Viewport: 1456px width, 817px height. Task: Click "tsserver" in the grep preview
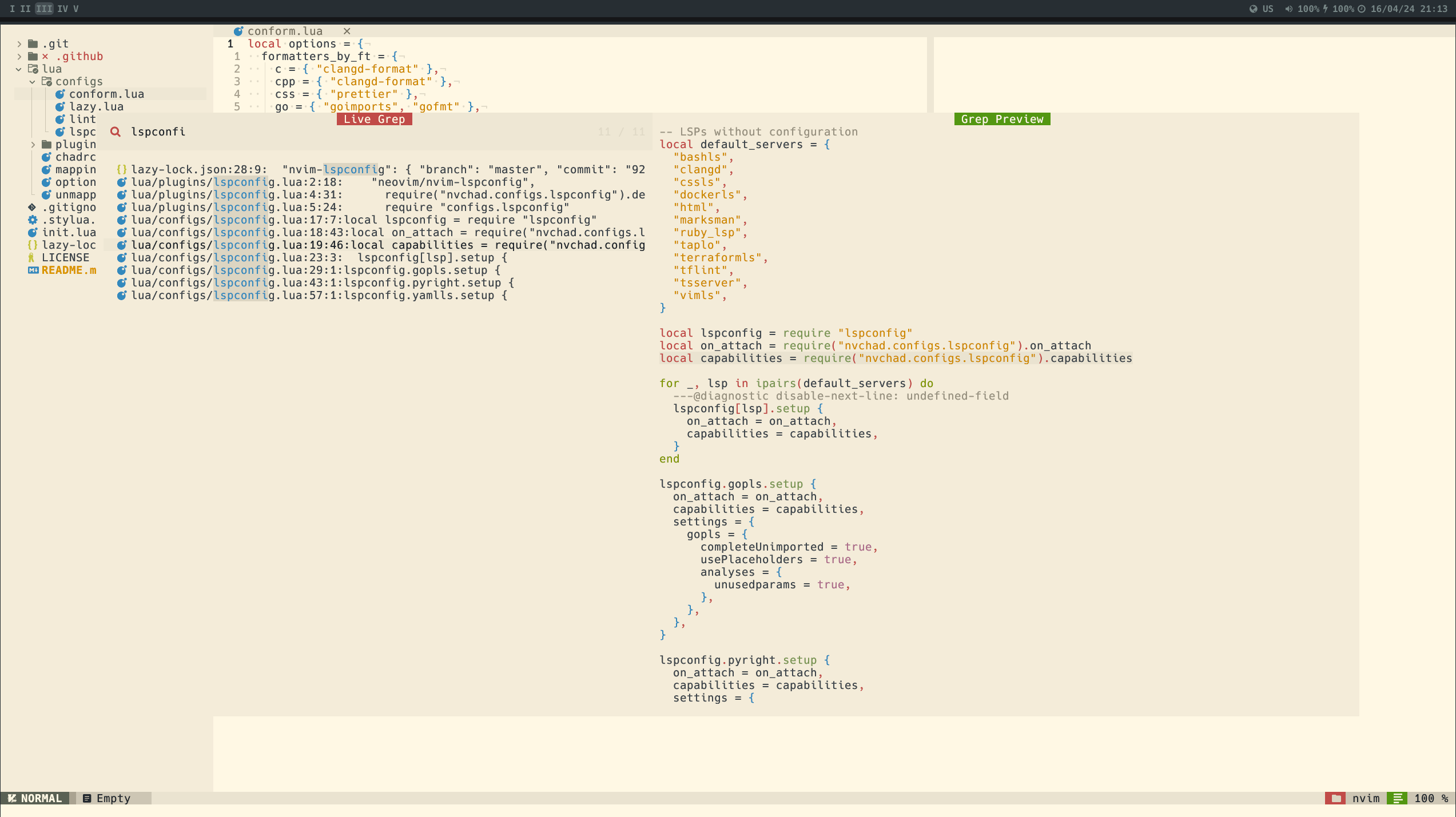[707, 283]
